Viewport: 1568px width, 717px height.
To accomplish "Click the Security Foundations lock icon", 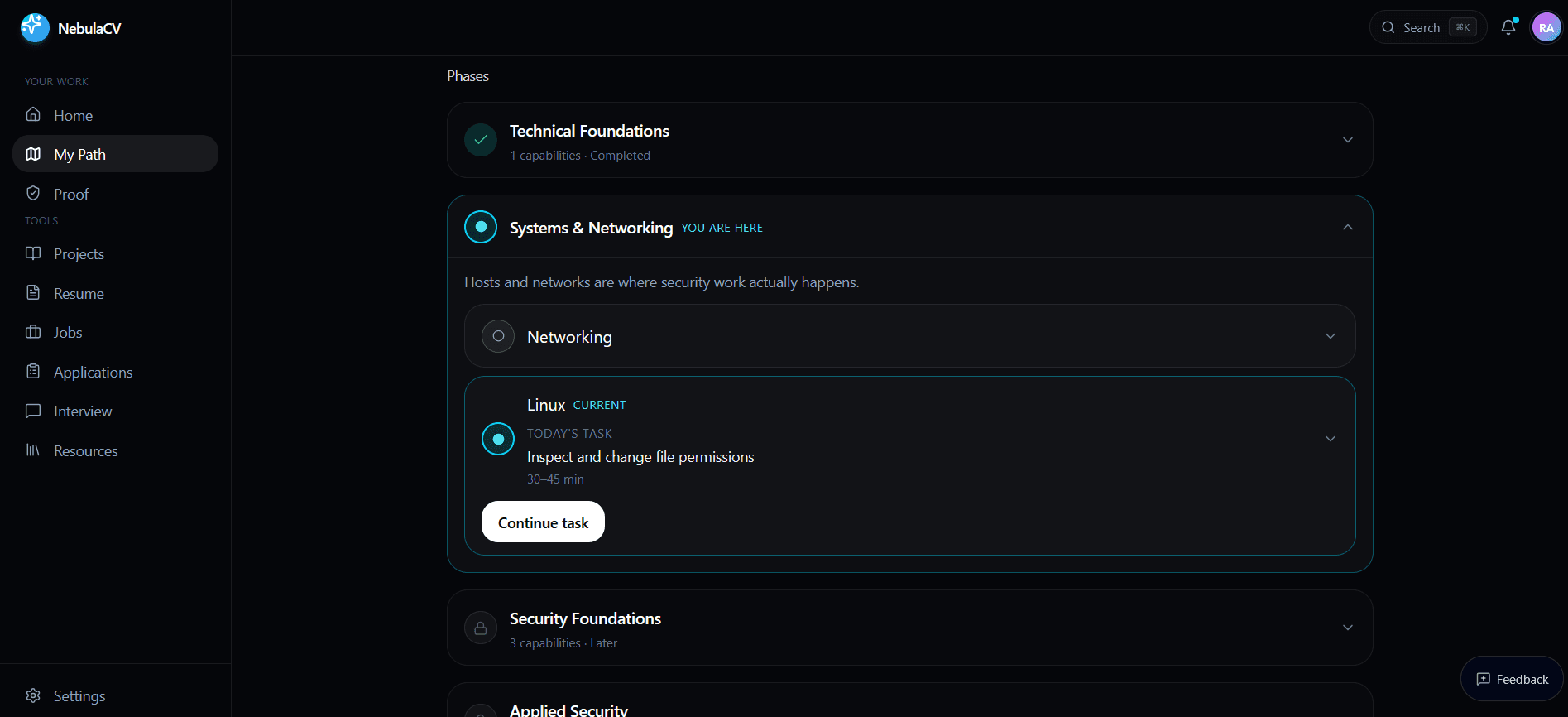I will [481, 628].
